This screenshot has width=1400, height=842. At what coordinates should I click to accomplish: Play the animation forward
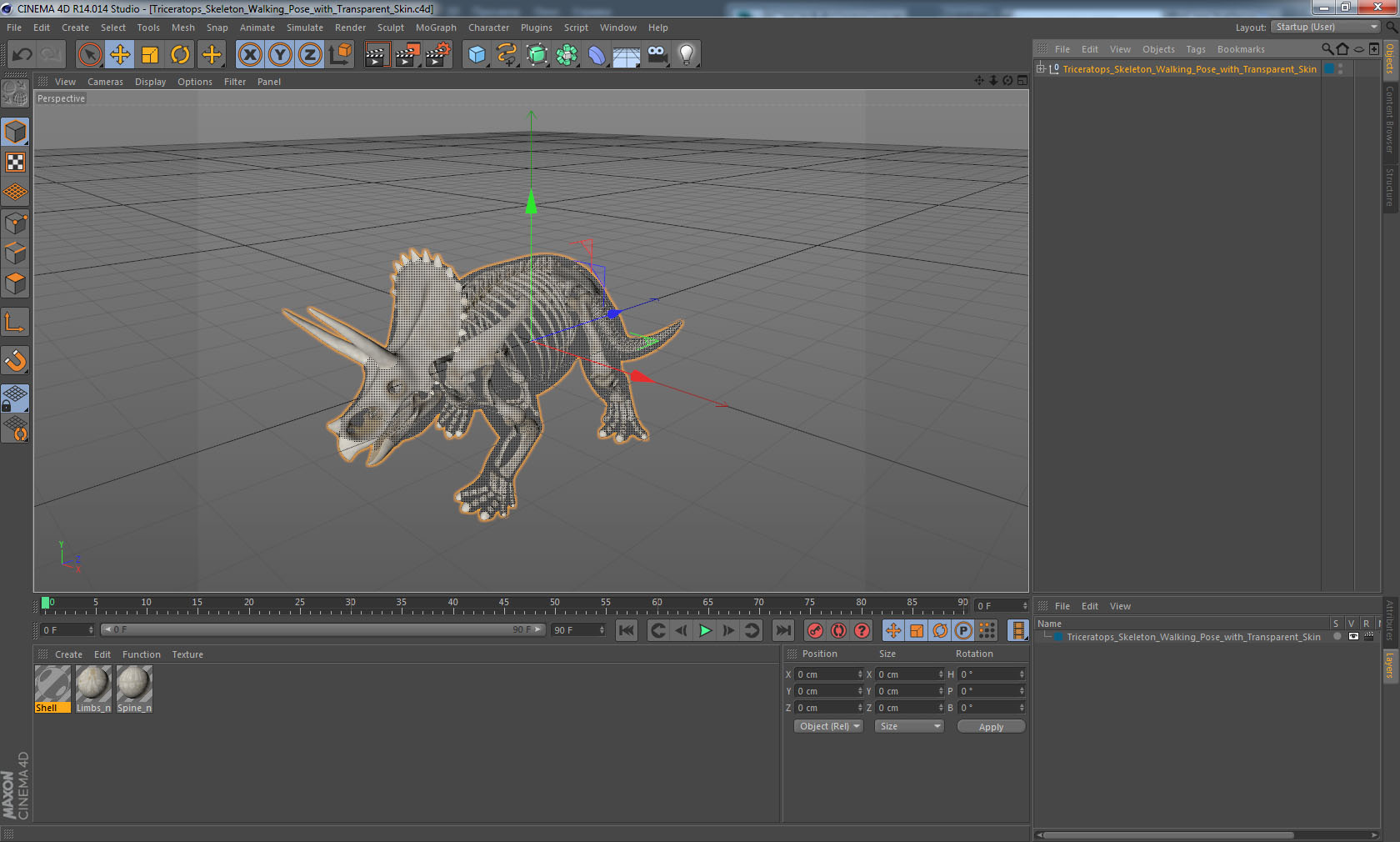(x=705, y=630)
